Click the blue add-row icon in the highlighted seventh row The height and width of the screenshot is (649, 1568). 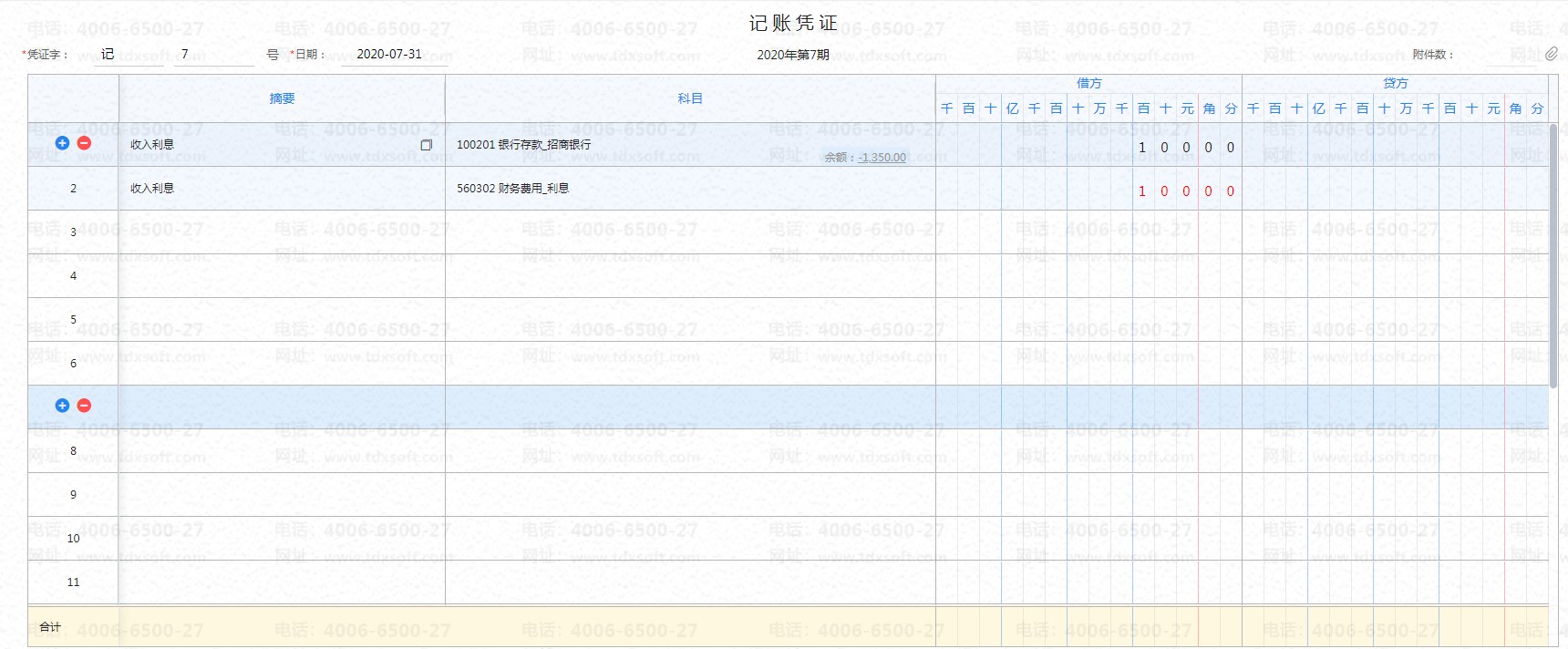pyautogui.click(x=62, y=406)
